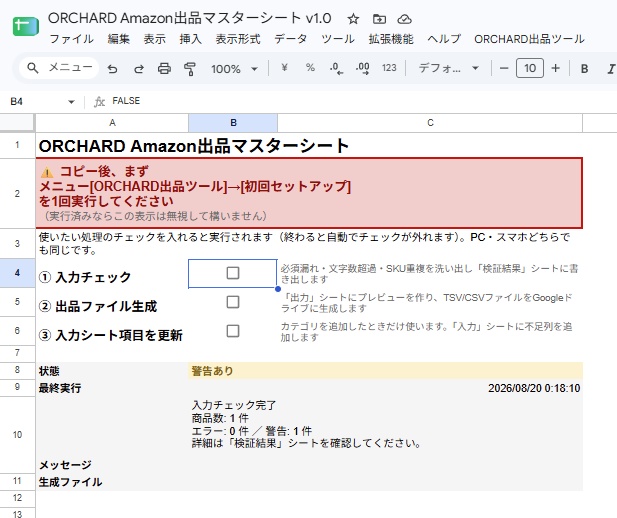Open the データ menu

click(290, 39)
